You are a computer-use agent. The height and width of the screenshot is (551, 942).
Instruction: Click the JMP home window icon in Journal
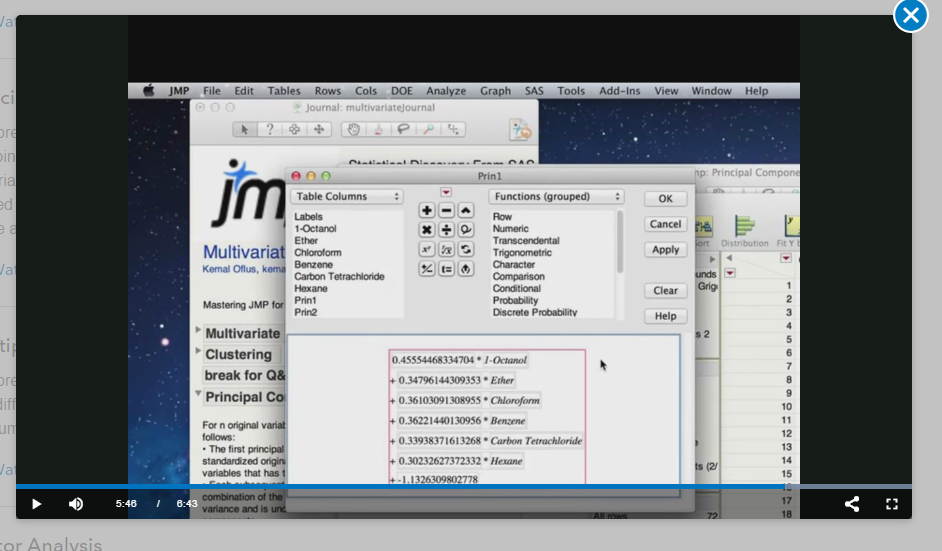pos(520,129)
